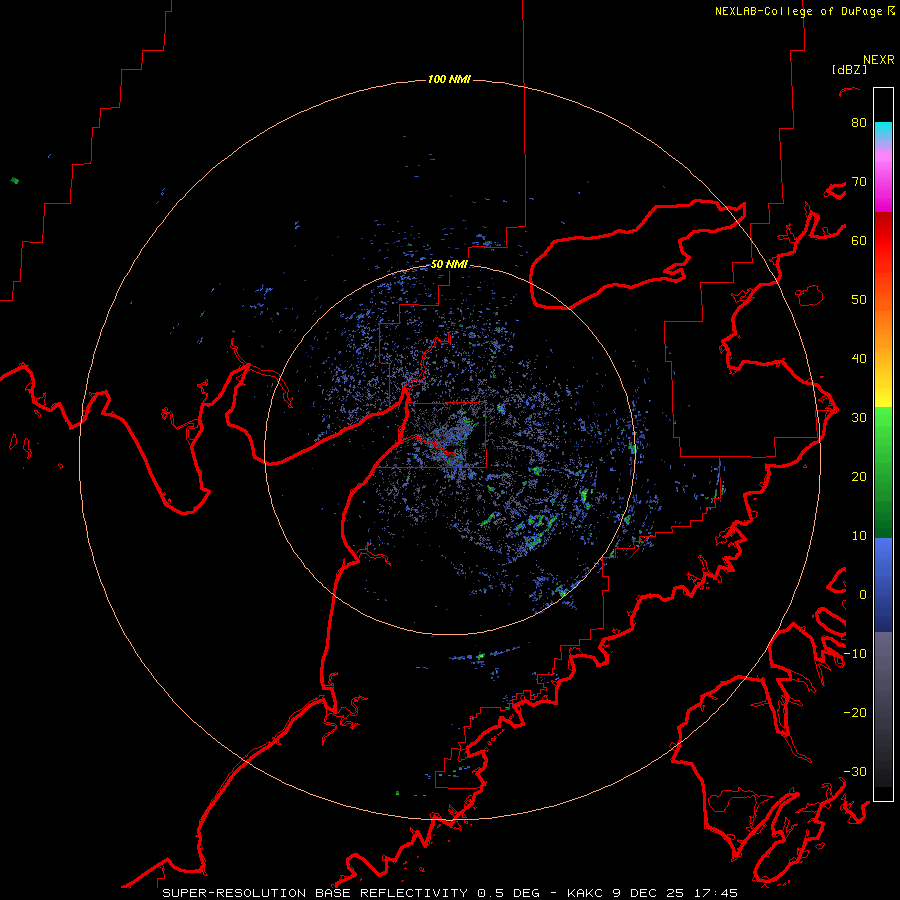
Task: Click the NEXR label above the color scale
Action: [879, 60]
